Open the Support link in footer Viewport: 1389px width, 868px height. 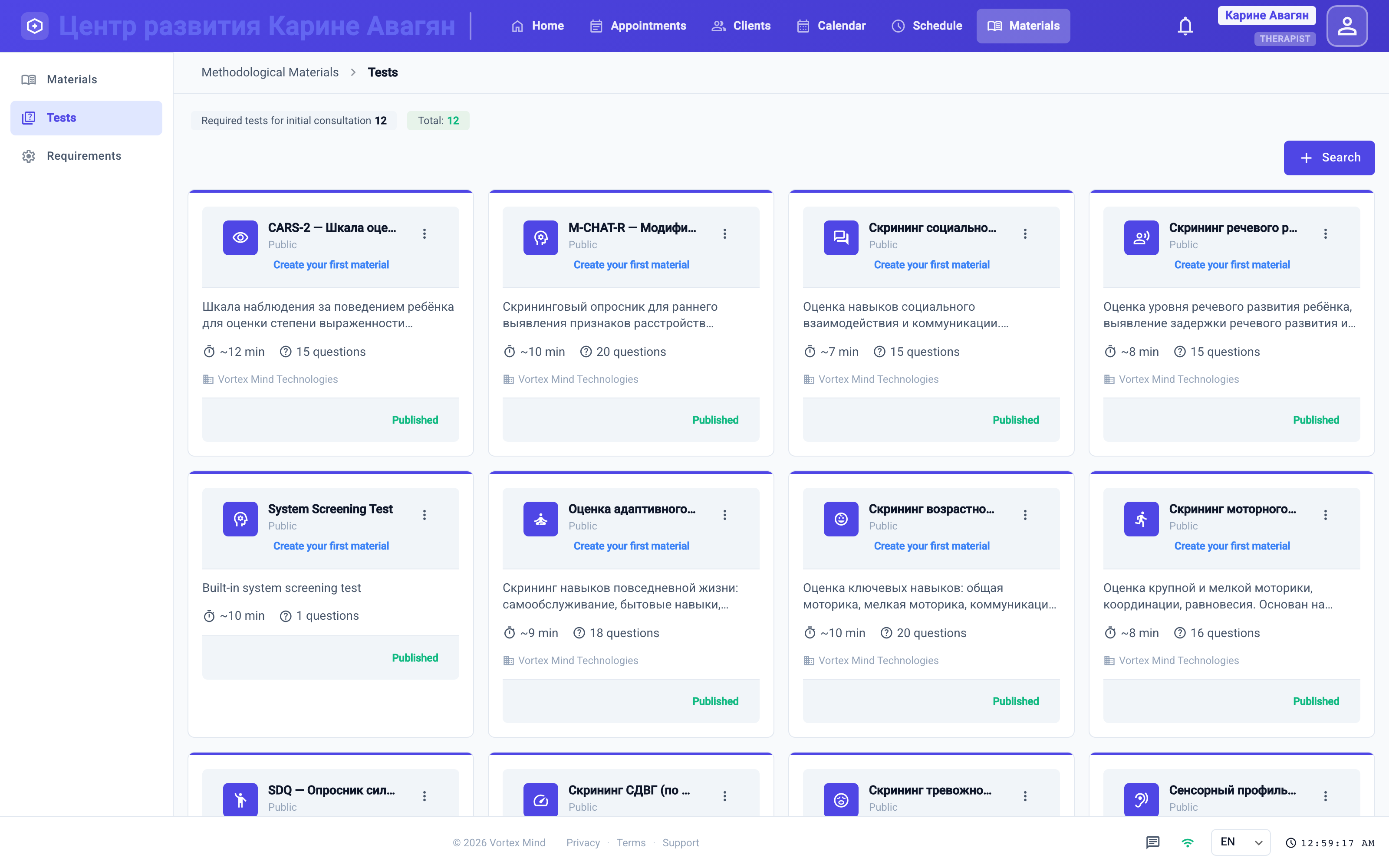click(681, 843)
